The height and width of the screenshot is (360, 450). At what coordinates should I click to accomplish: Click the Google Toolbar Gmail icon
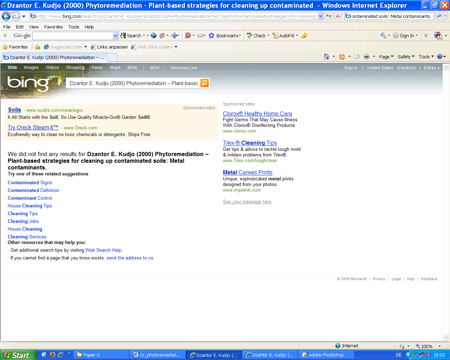point(162,36)
